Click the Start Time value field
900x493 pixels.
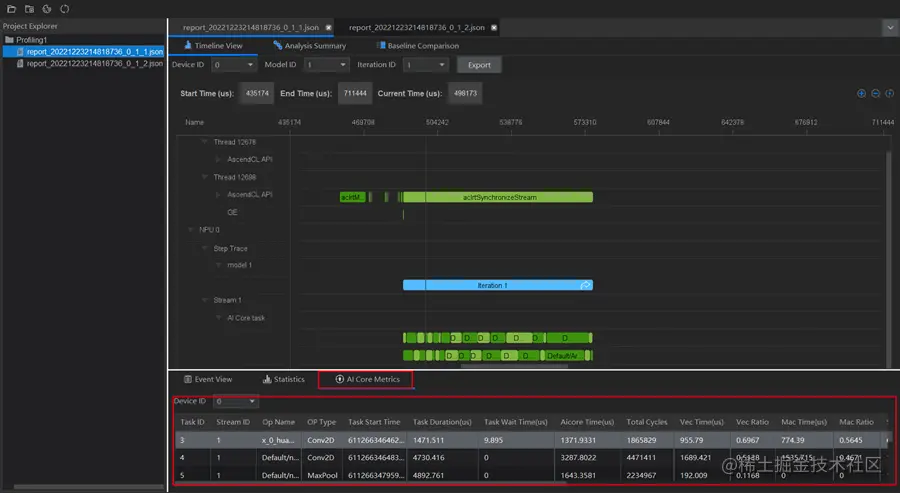tap(257, 94)
